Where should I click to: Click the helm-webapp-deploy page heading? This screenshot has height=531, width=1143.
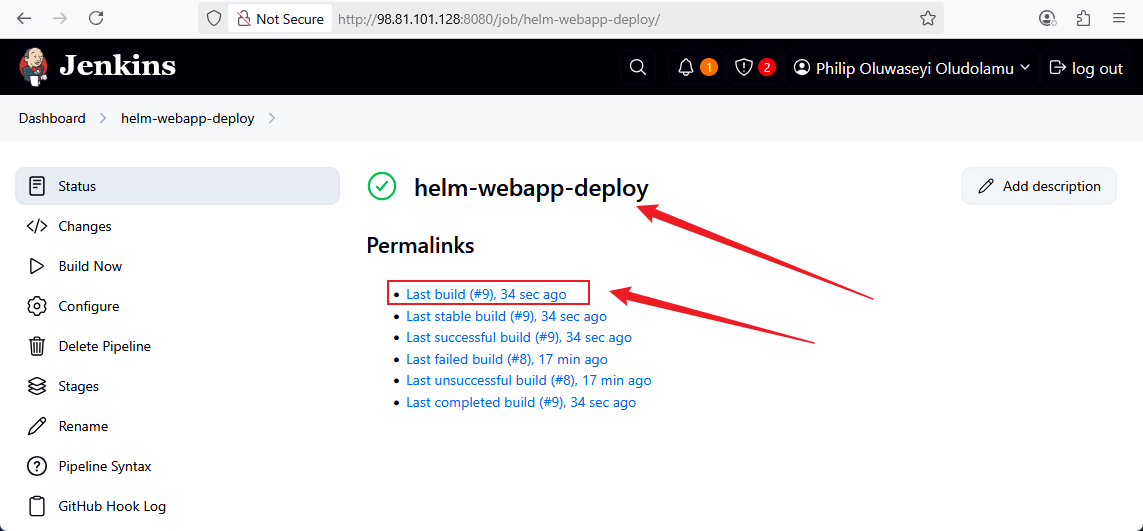pyautogui.click(x=531, y=188)
